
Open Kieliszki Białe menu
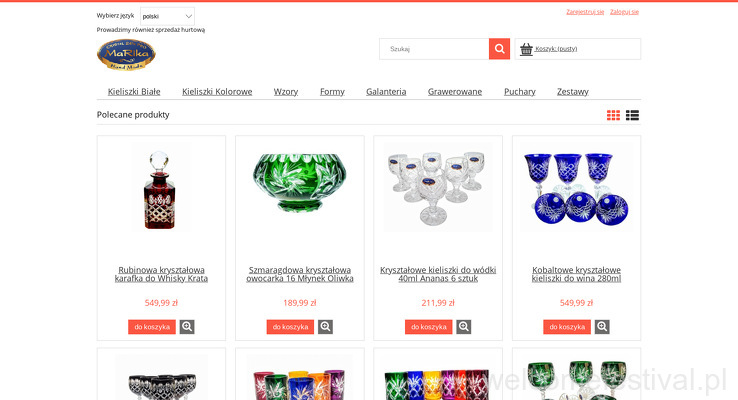click(134, 92)
